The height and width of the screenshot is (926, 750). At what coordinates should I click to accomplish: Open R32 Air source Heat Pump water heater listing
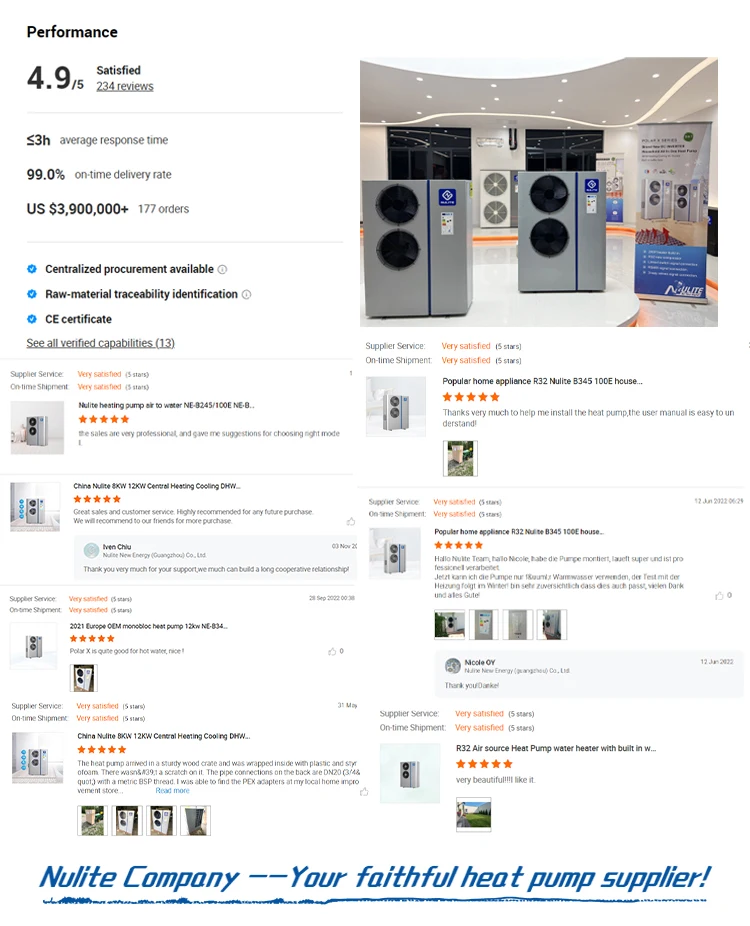tap(556, 748)
